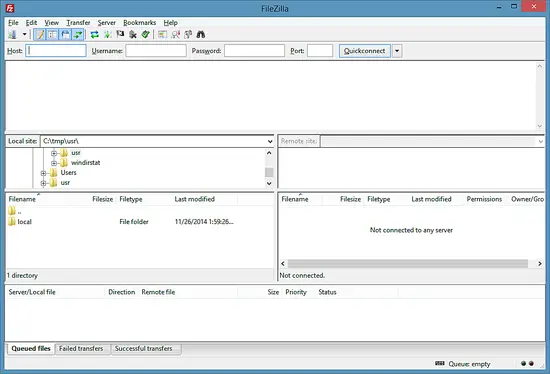Click the local tree scrollbar thumb
This screenshot has height=374, width=550.
pos(269,172)
